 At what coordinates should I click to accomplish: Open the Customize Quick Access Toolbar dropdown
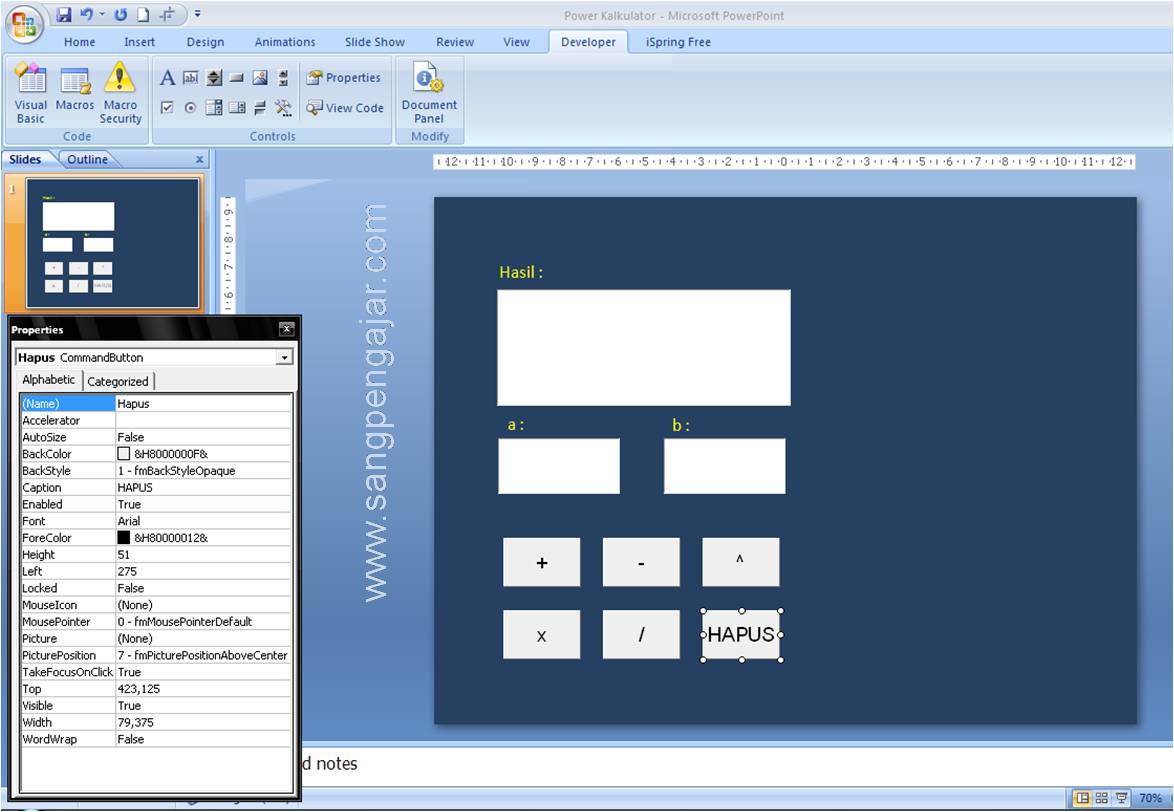point(198,11)
